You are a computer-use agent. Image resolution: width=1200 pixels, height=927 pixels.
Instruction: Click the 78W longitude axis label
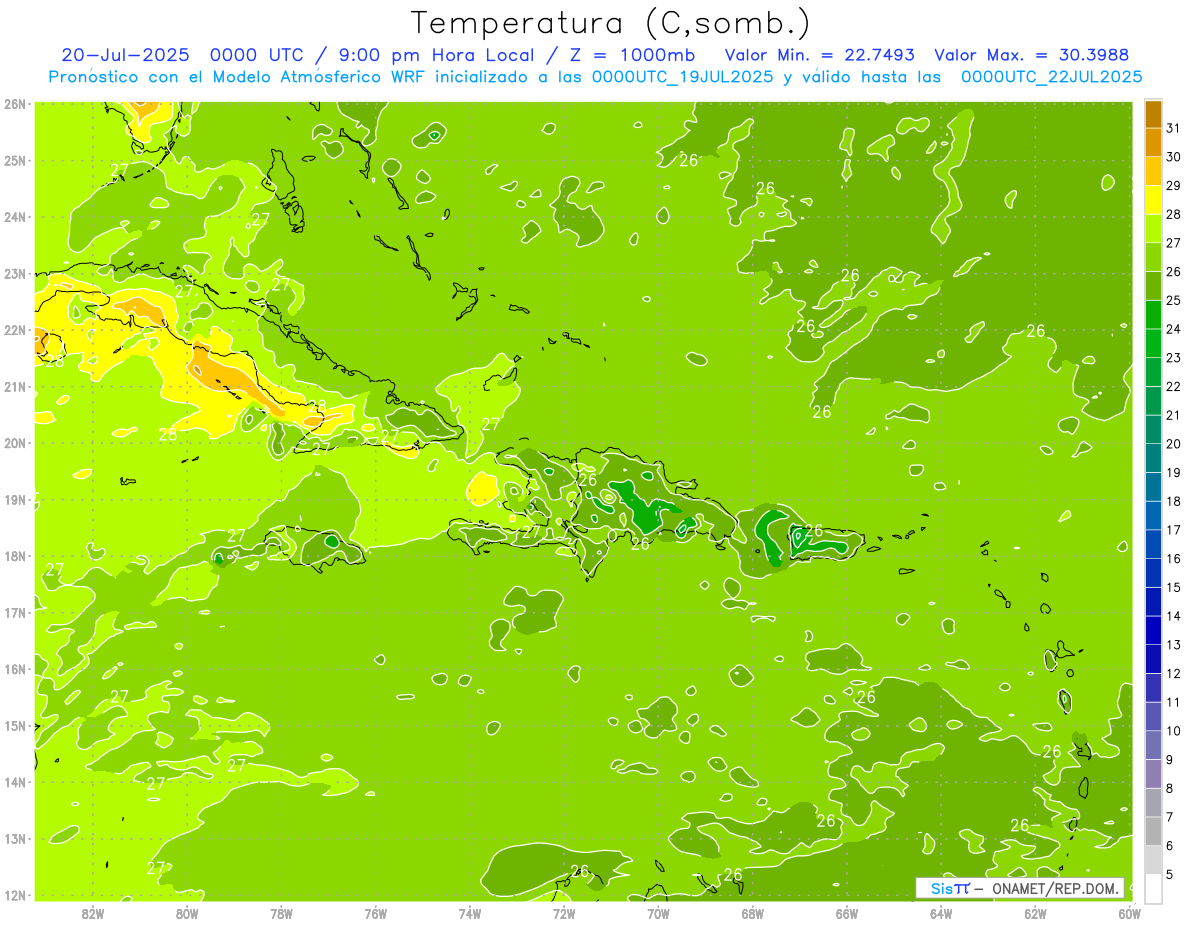[x=281, y=912]
